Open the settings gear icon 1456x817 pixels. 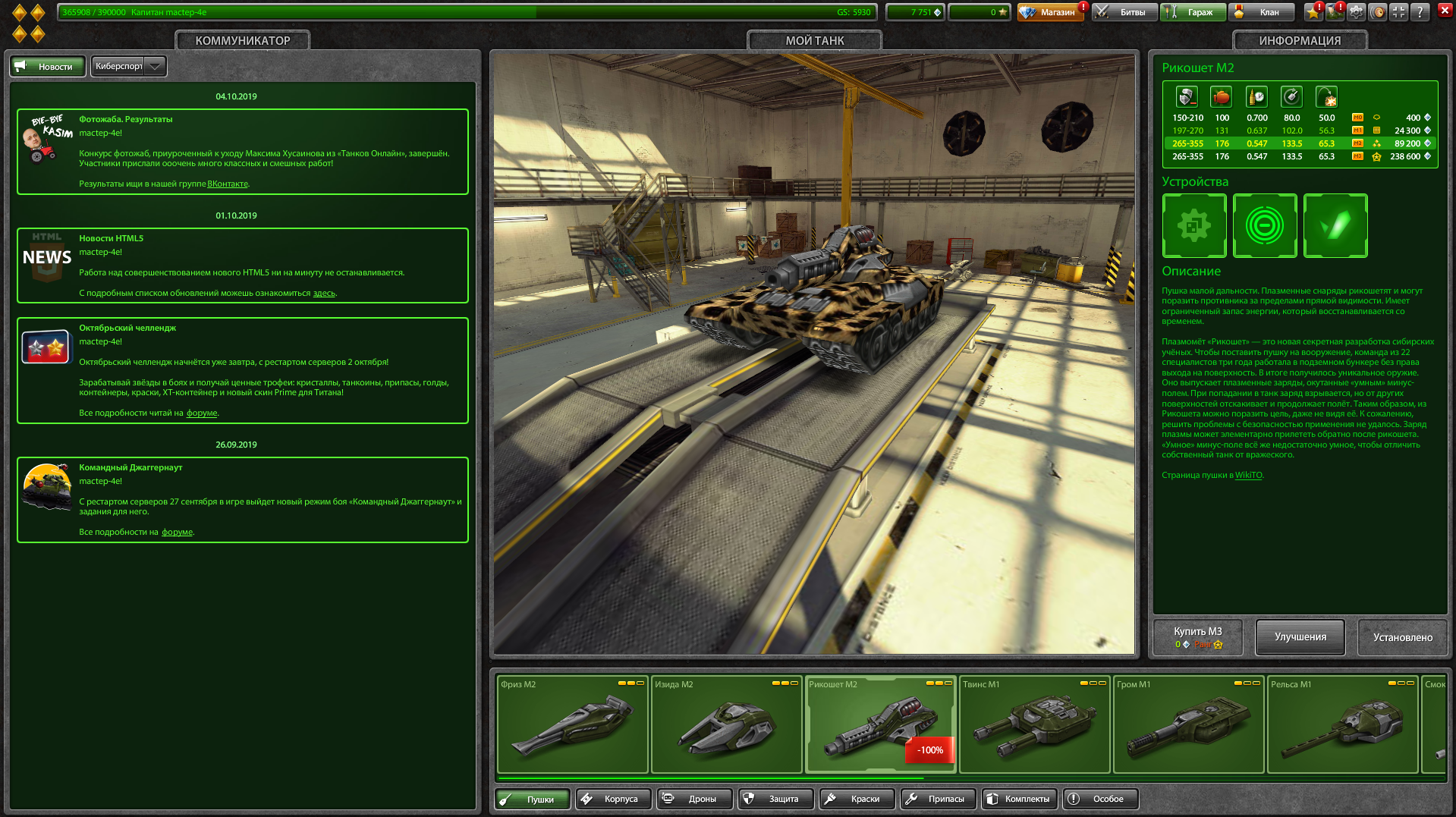1357,12
